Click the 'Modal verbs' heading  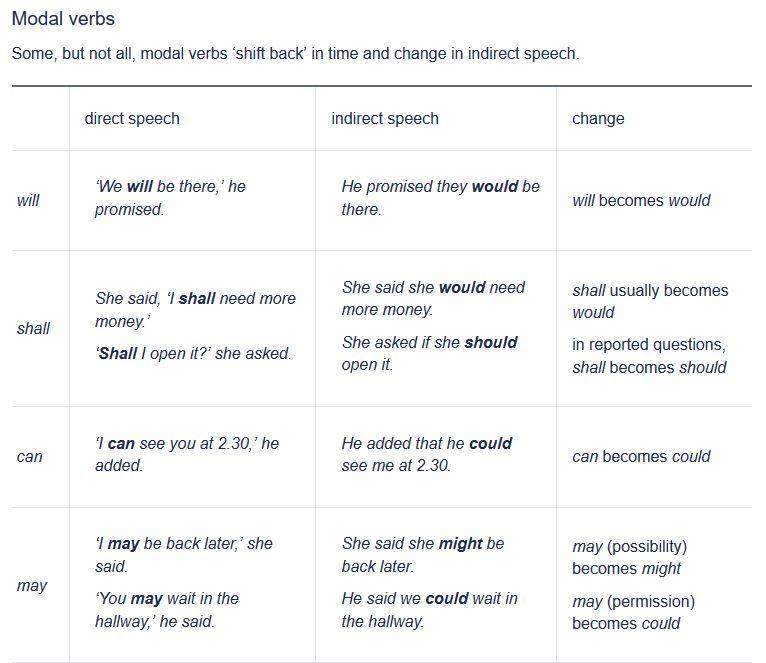(x=63, y=19)
